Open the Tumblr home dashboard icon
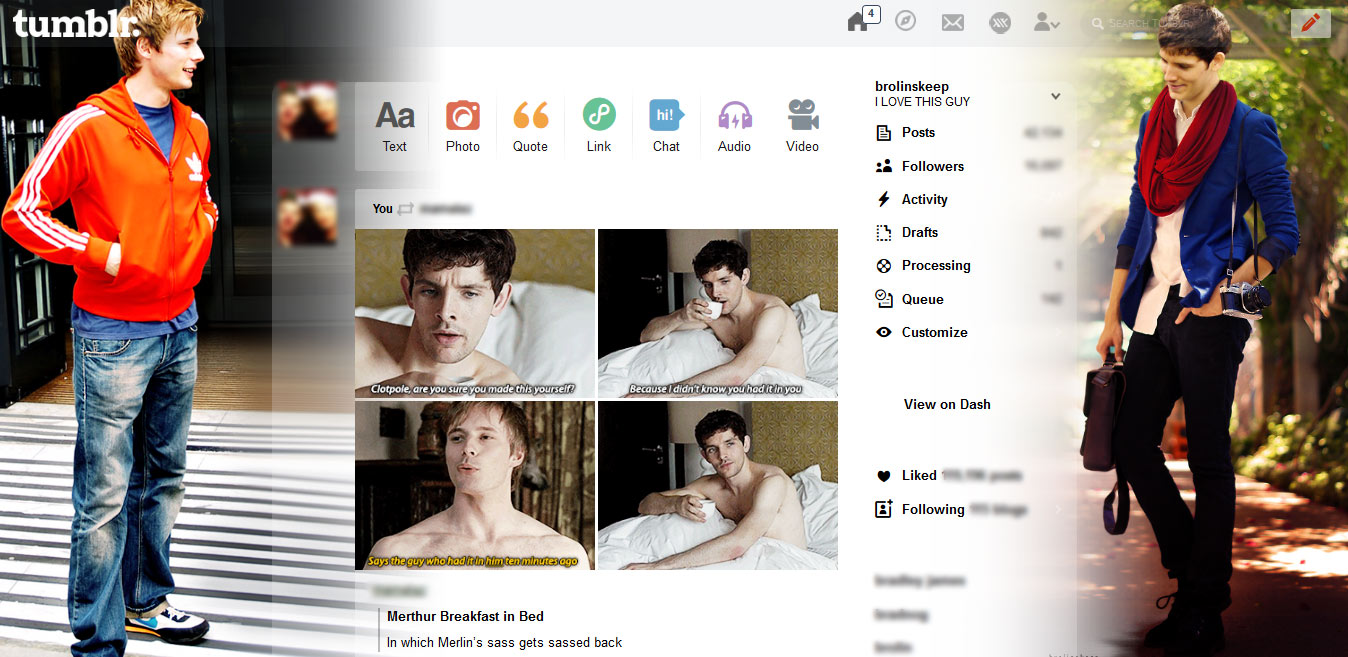The height and width of the screenshot is (657, 1348). click(x=858, y=22)
